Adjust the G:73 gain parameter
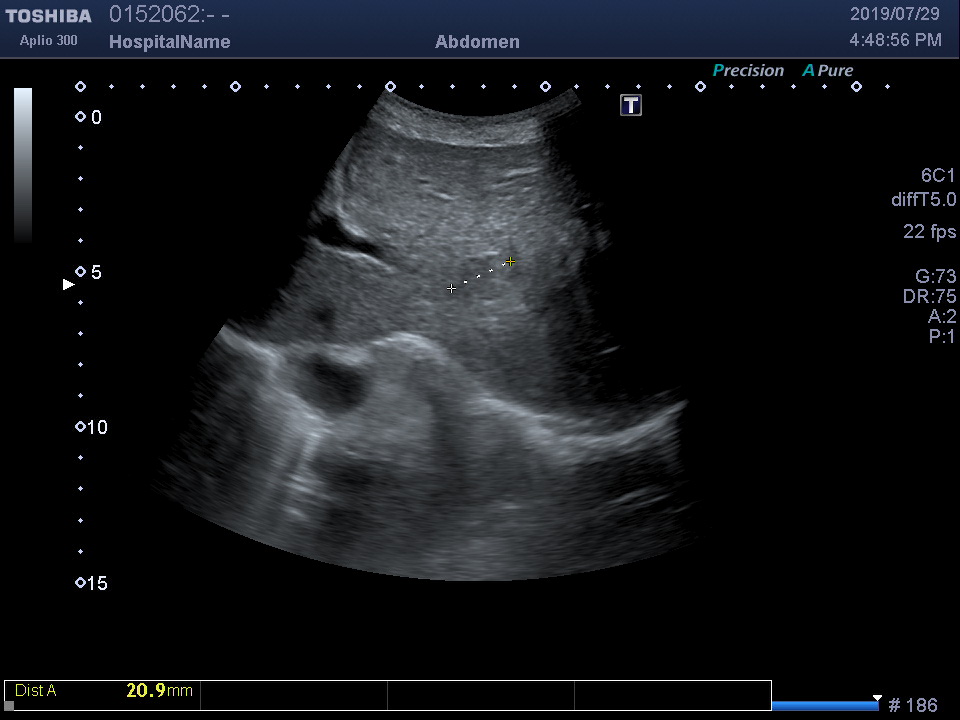 pyautogui.click(x=935, y=277)
